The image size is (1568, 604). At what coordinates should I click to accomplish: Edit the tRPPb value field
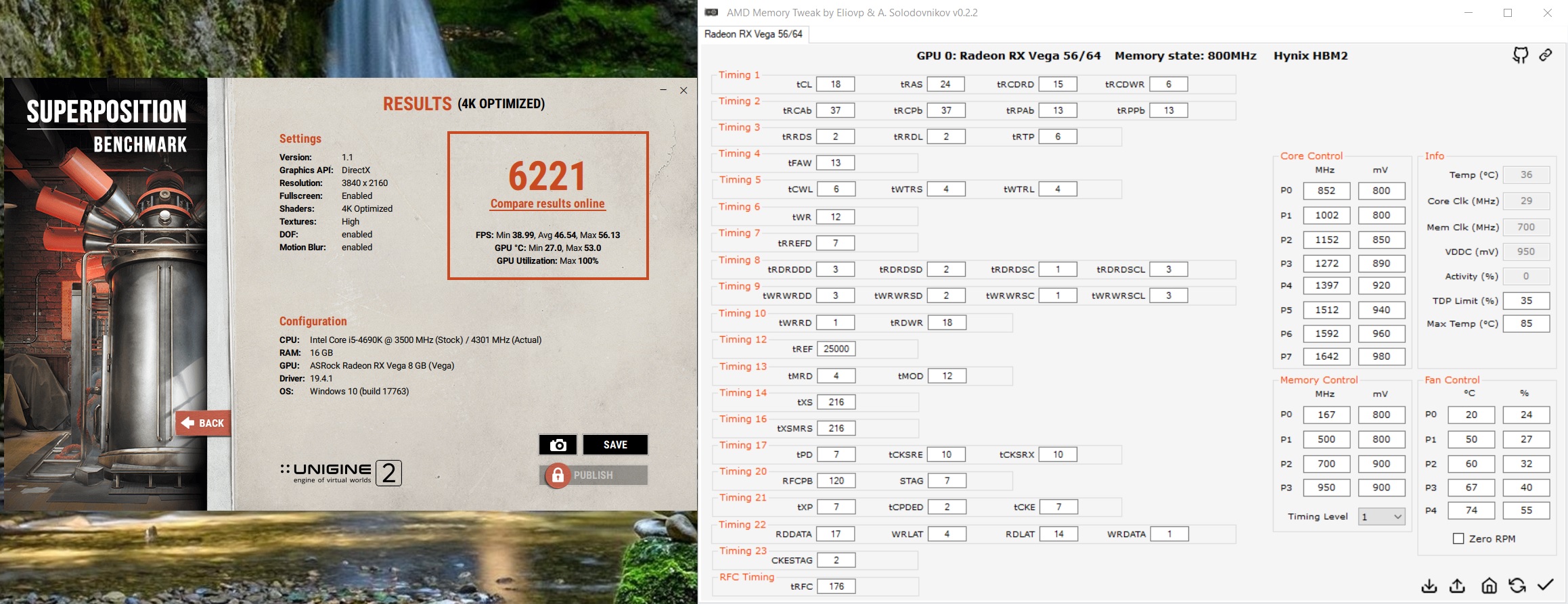coord(1169,110)
